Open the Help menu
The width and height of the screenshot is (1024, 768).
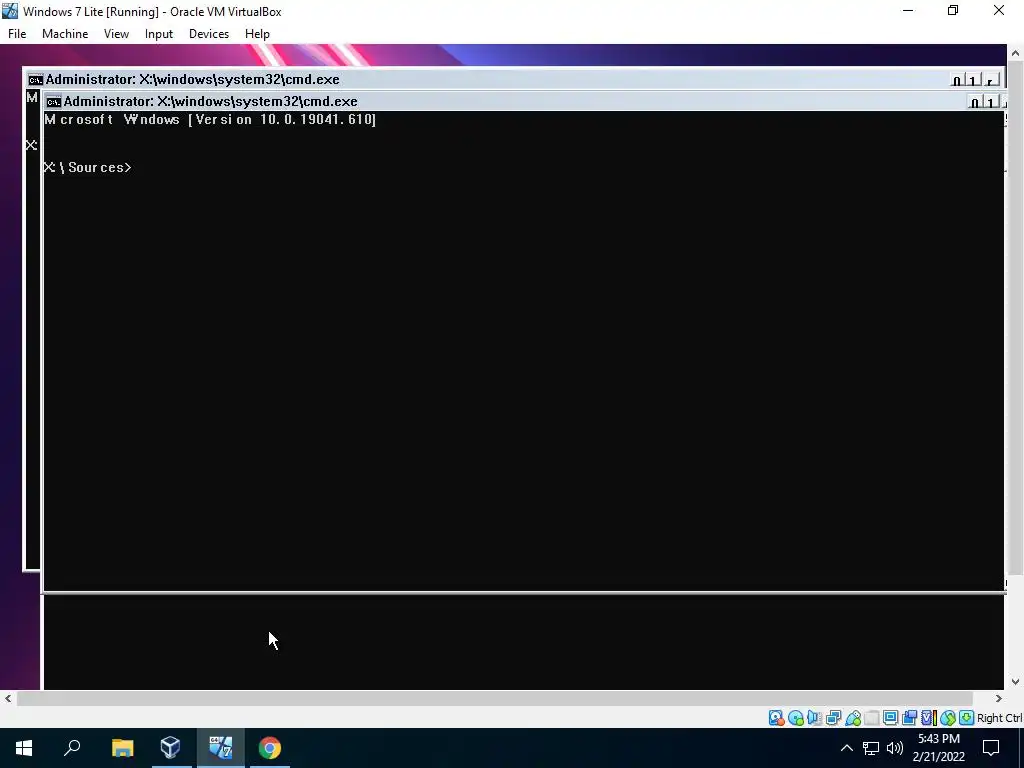click(257, 34)
